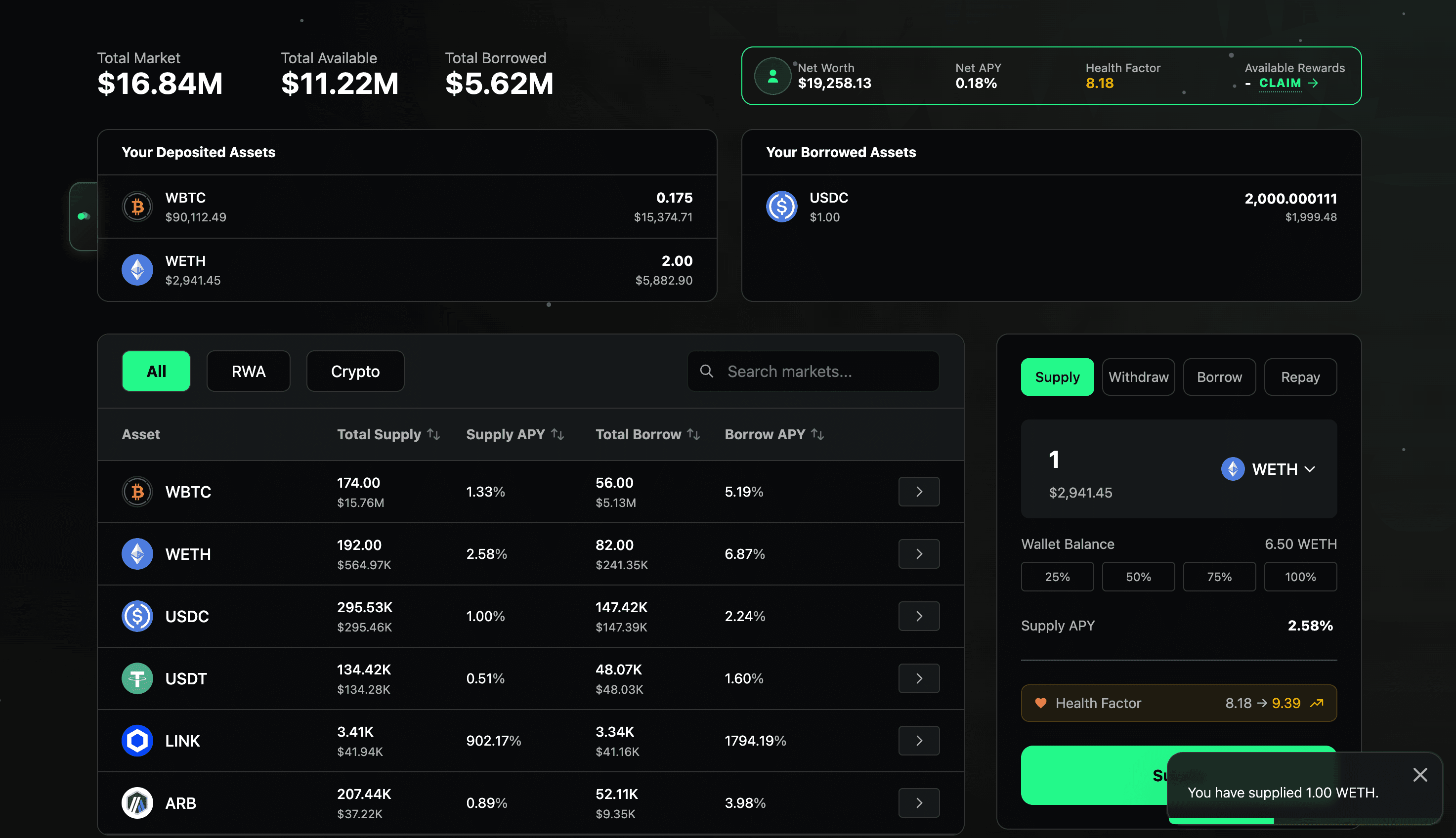Click the Net Worth profile avatar icon
Viewport: 1456px width, 838px height.
[772, 76]
